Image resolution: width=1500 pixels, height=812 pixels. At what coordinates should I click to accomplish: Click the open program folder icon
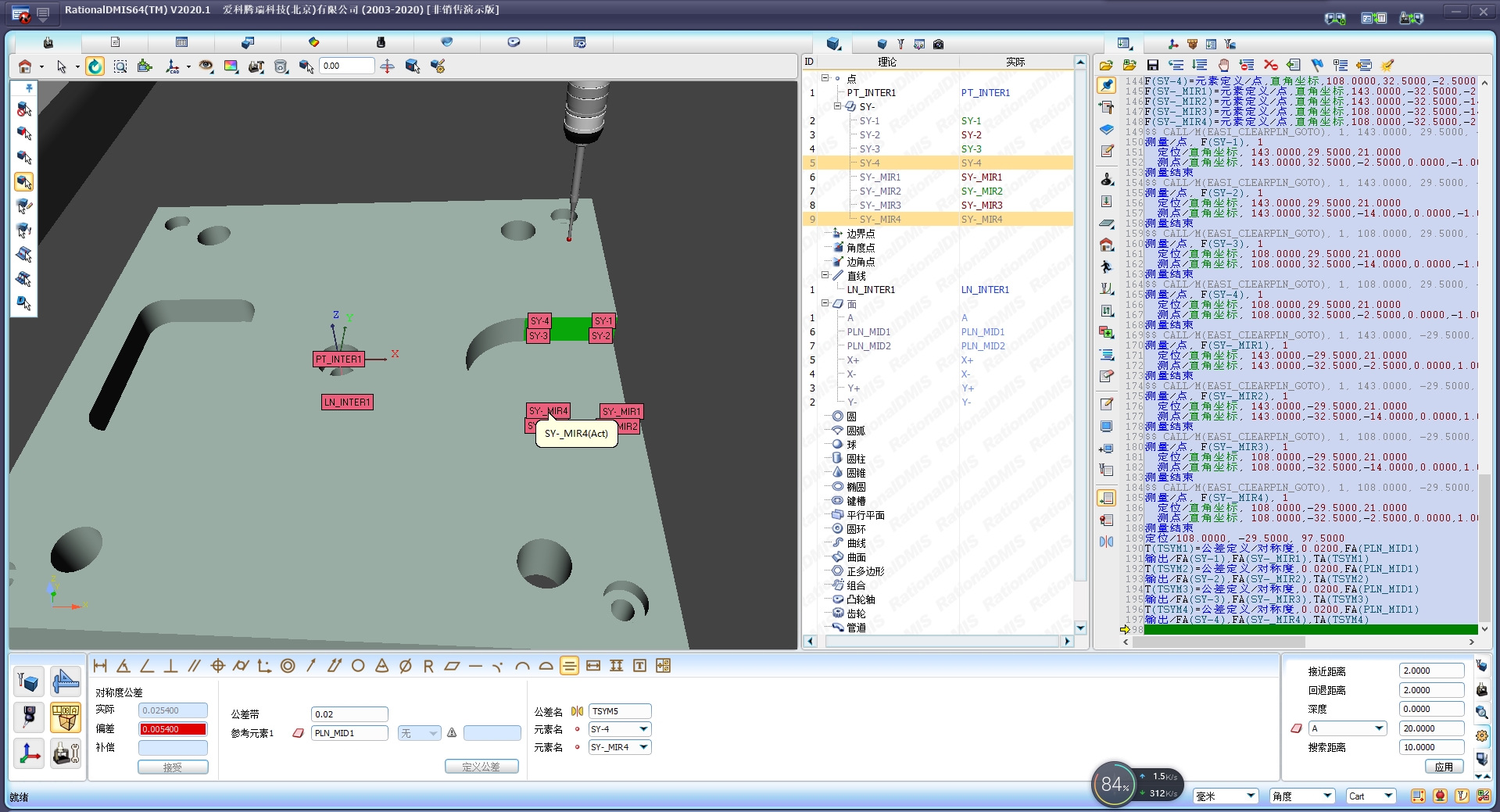[1106, 66]
